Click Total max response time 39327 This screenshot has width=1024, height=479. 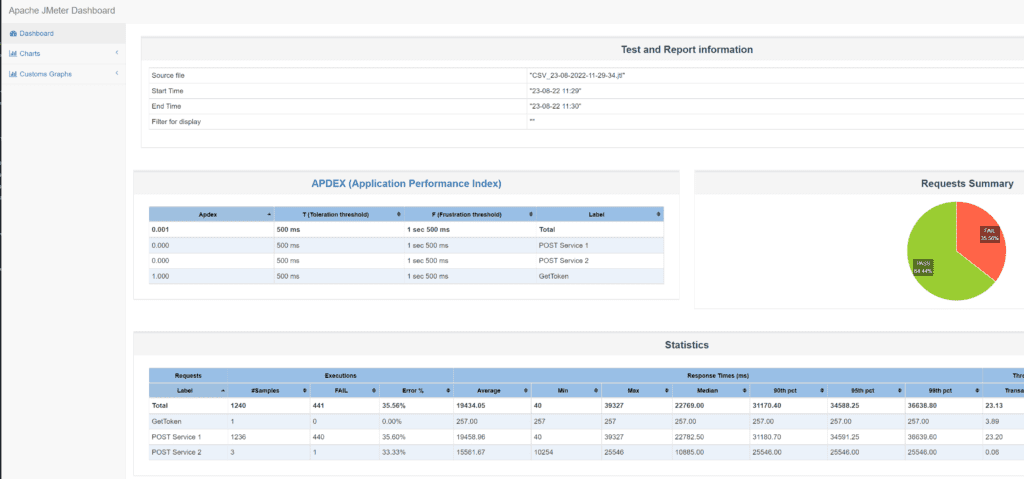[613, 405]
